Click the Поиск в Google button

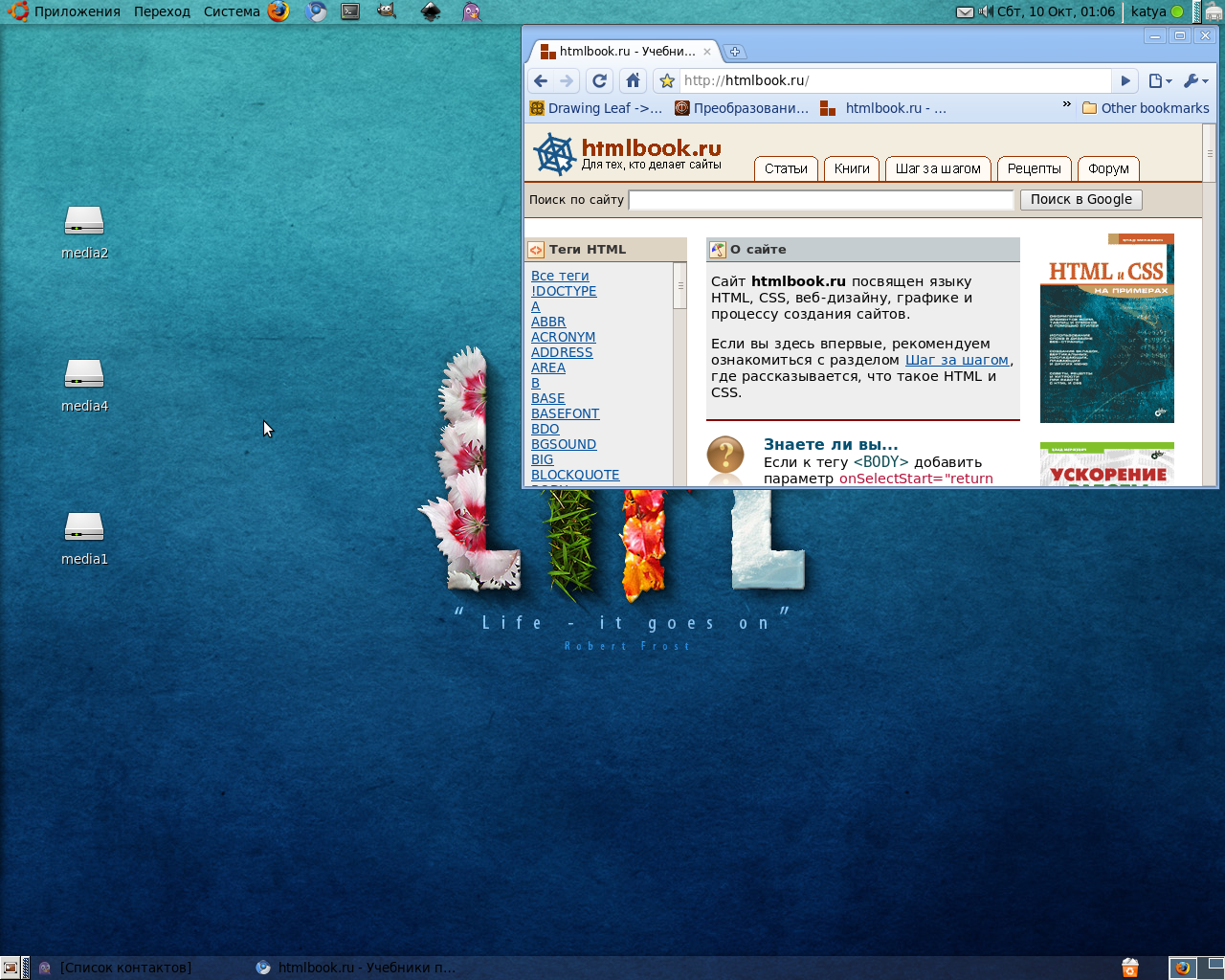pos(1080,199)
